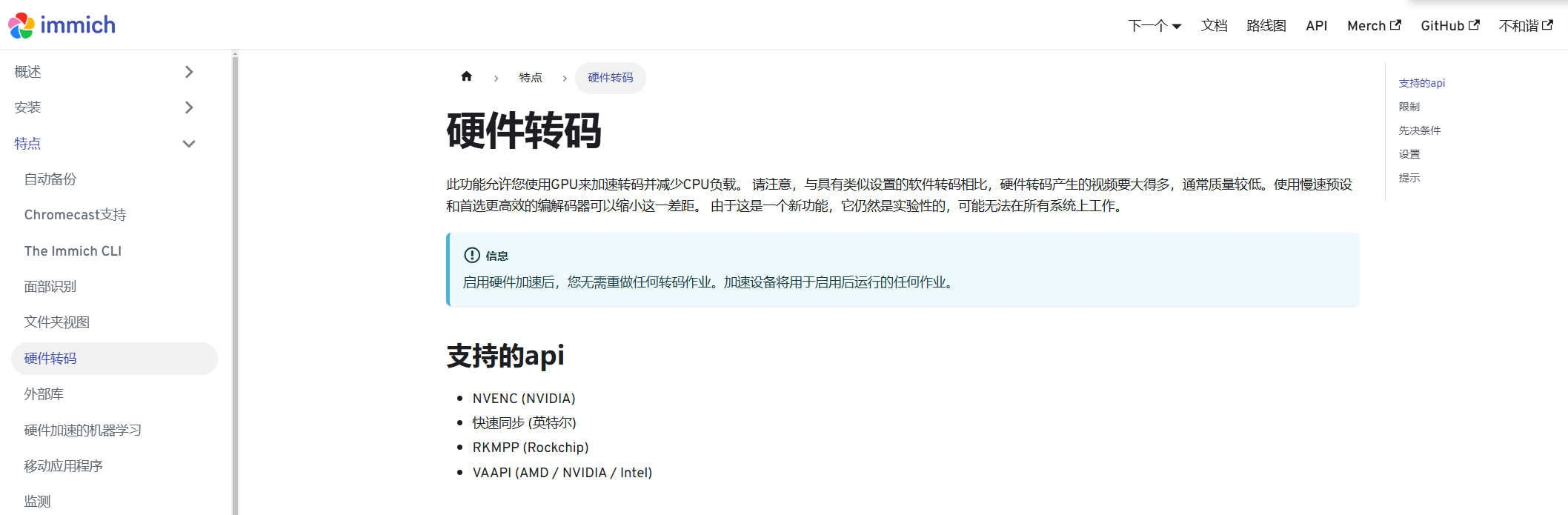Viewport: 1568px width, 515px height.
Task: Go to the API navigation link
Action: click(x=1316, y=26)
